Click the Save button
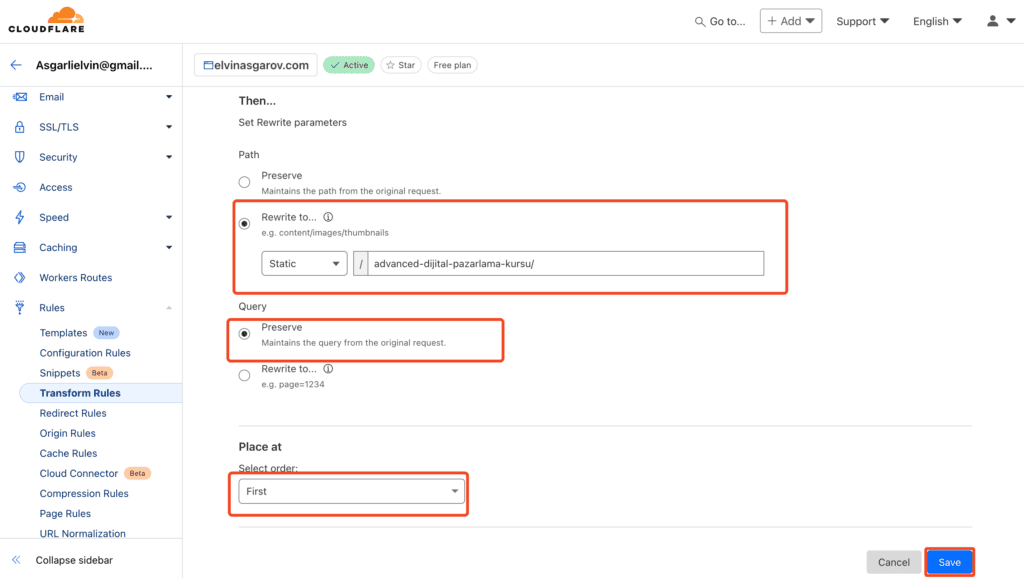1024x578 pixels. pos(950,562)
